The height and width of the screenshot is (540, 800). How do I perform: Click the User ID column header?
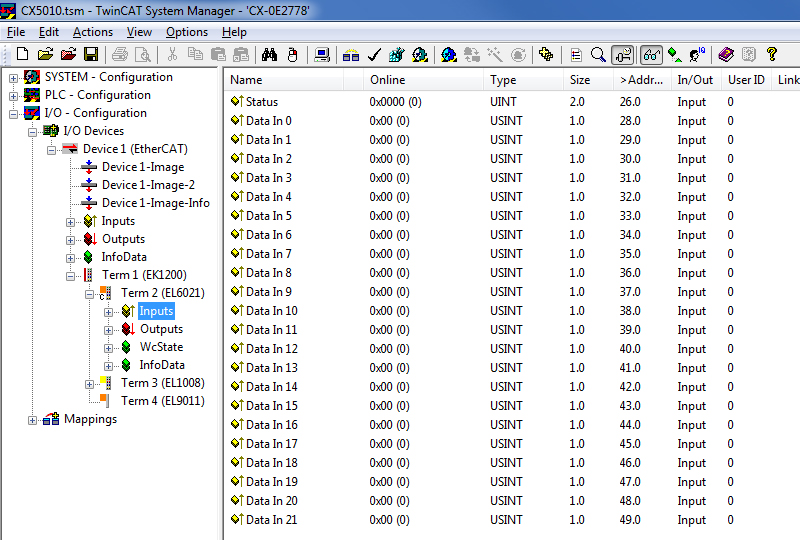[x=746, y=80]
